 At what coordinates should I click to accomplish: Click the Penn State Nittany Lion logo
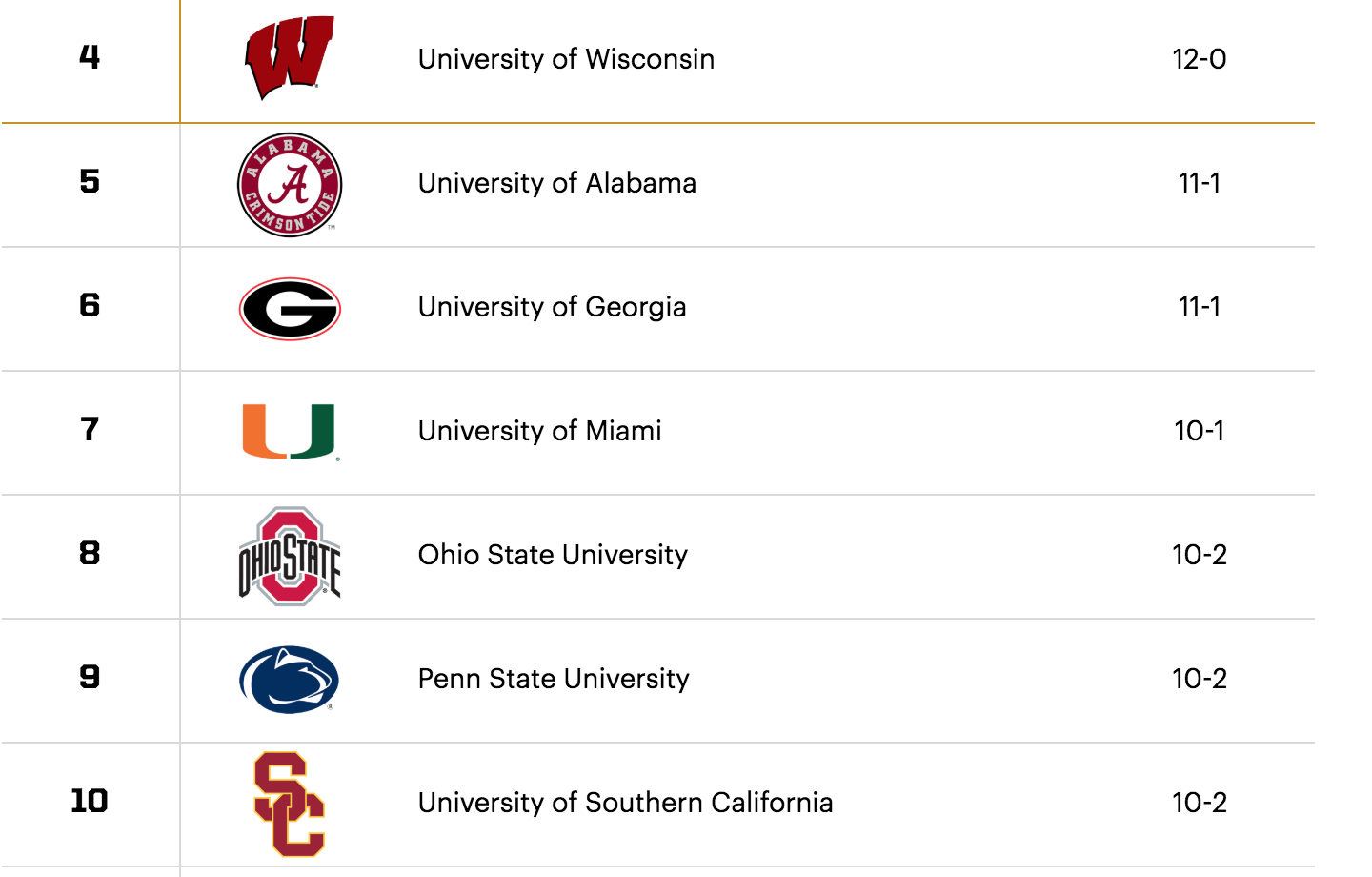[x=289, y=680]
